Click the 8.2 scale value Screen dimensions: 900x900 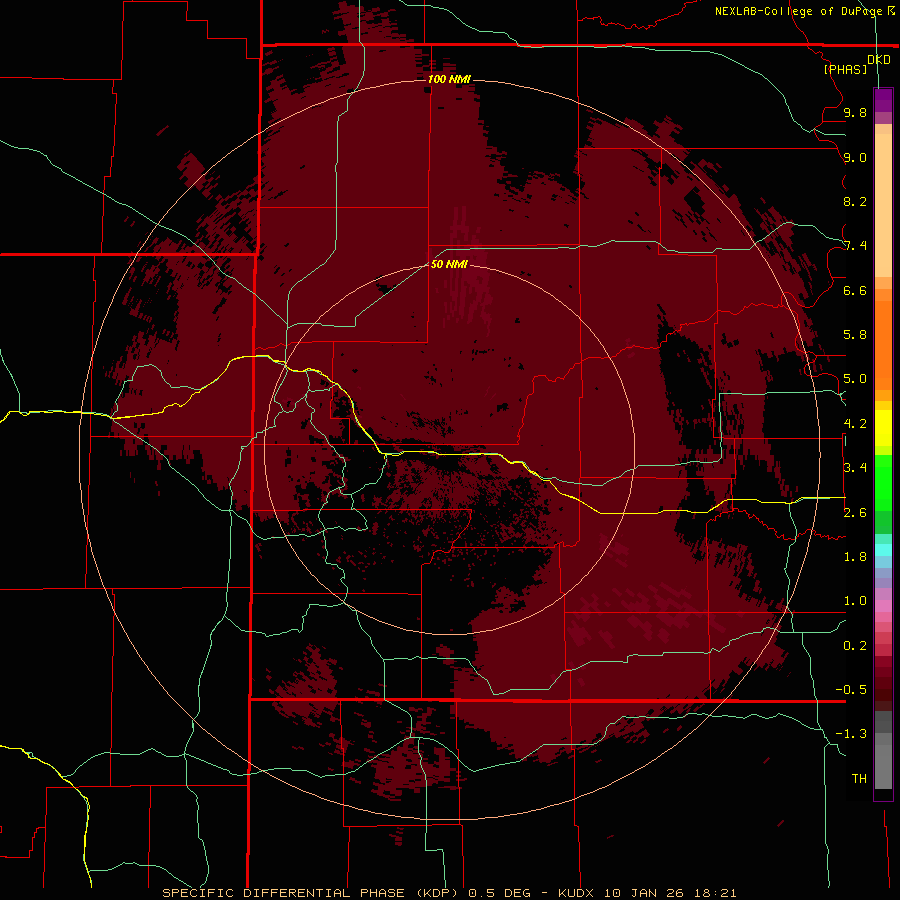[855, 201]
